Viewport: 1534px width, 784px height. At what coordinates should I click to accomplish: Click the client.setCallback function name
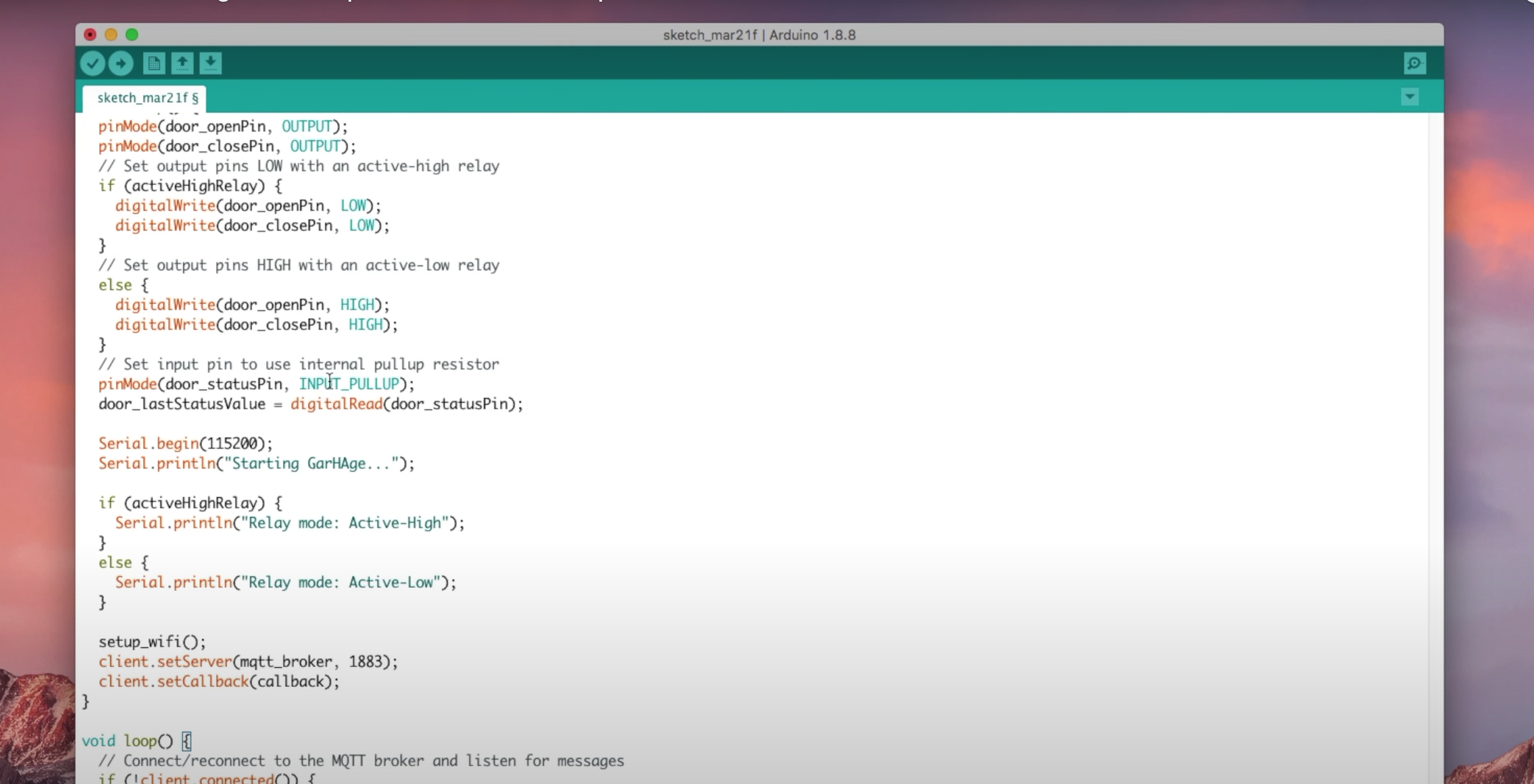click(173, 681)
